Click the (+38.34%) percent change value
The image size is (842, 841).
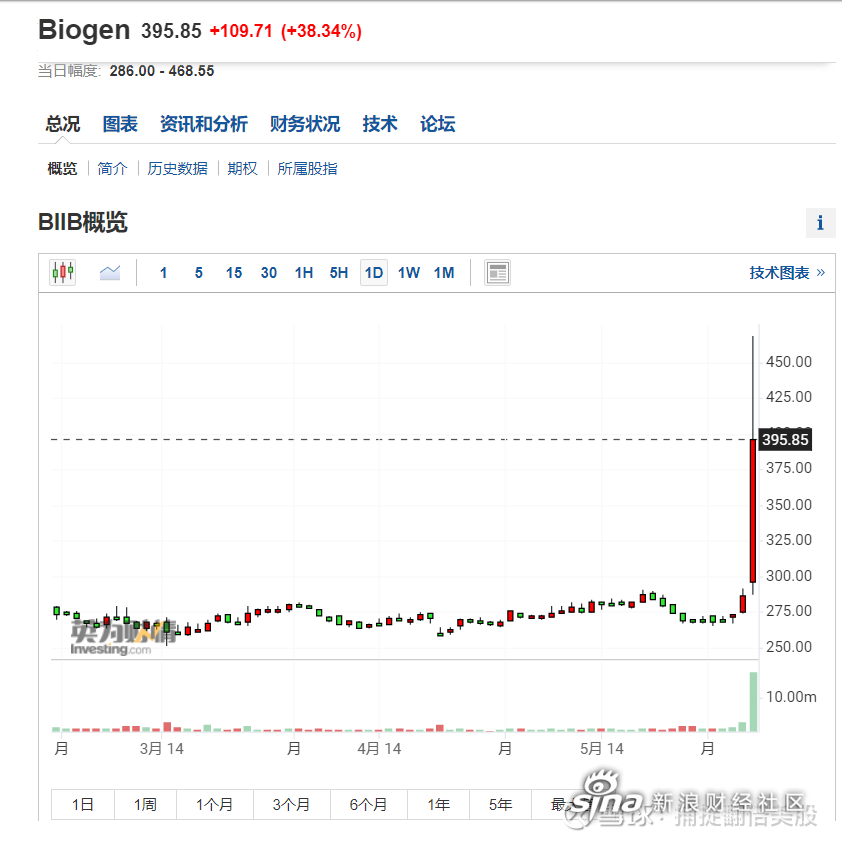pyautogui.click(x=321, y=31)
